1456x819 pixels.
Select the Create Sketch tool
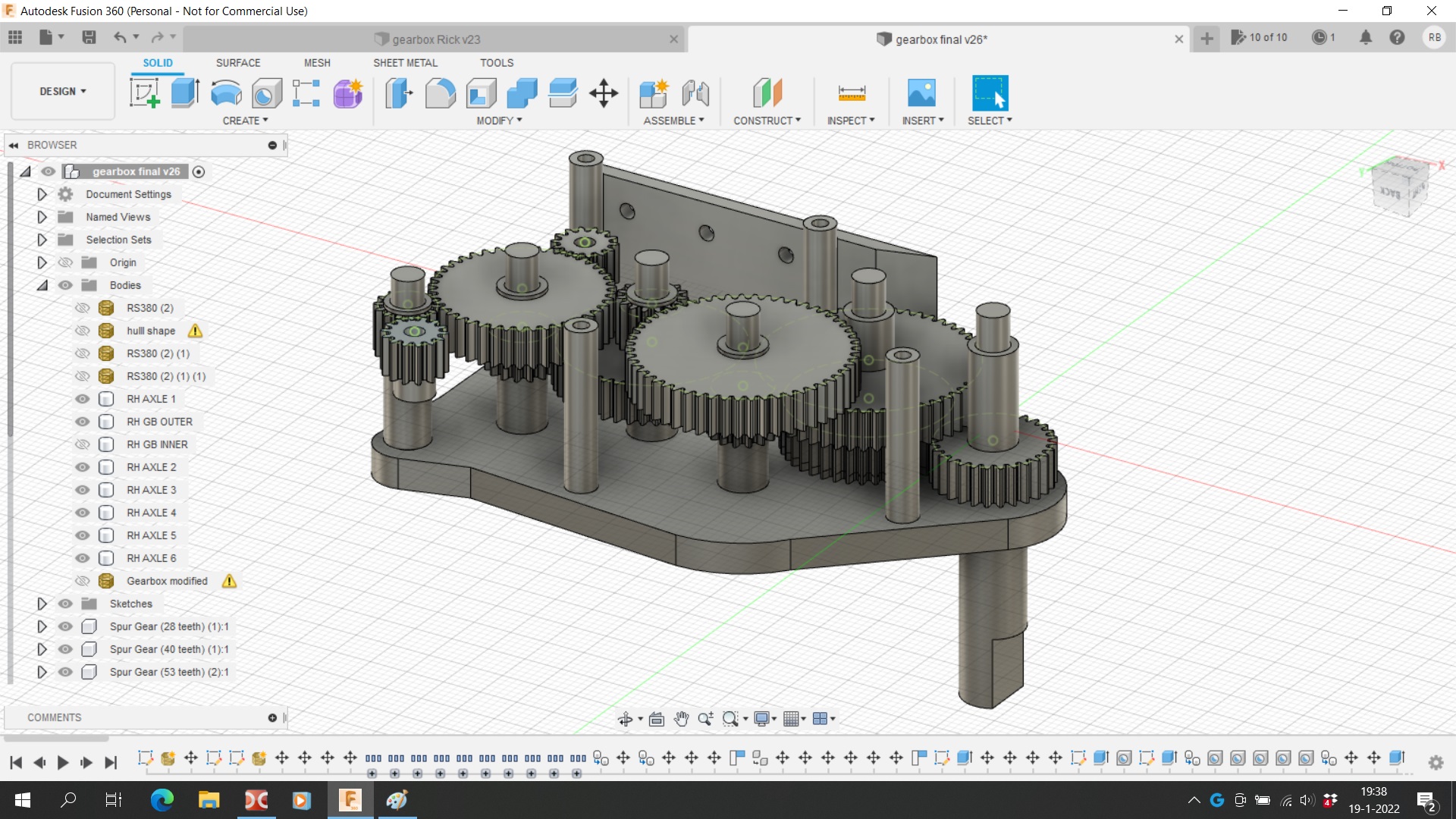(144, 93)
